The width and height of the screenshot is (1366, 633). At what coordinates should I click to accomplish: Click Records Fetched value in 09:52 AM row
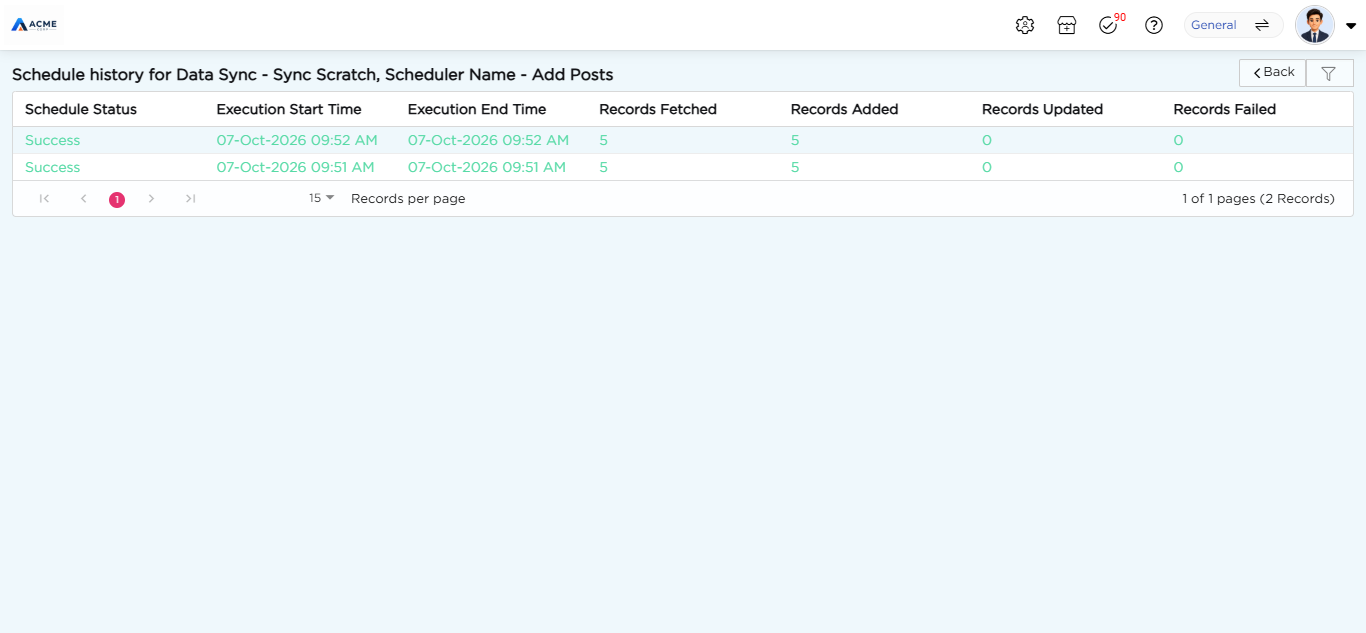pos(604,140)
